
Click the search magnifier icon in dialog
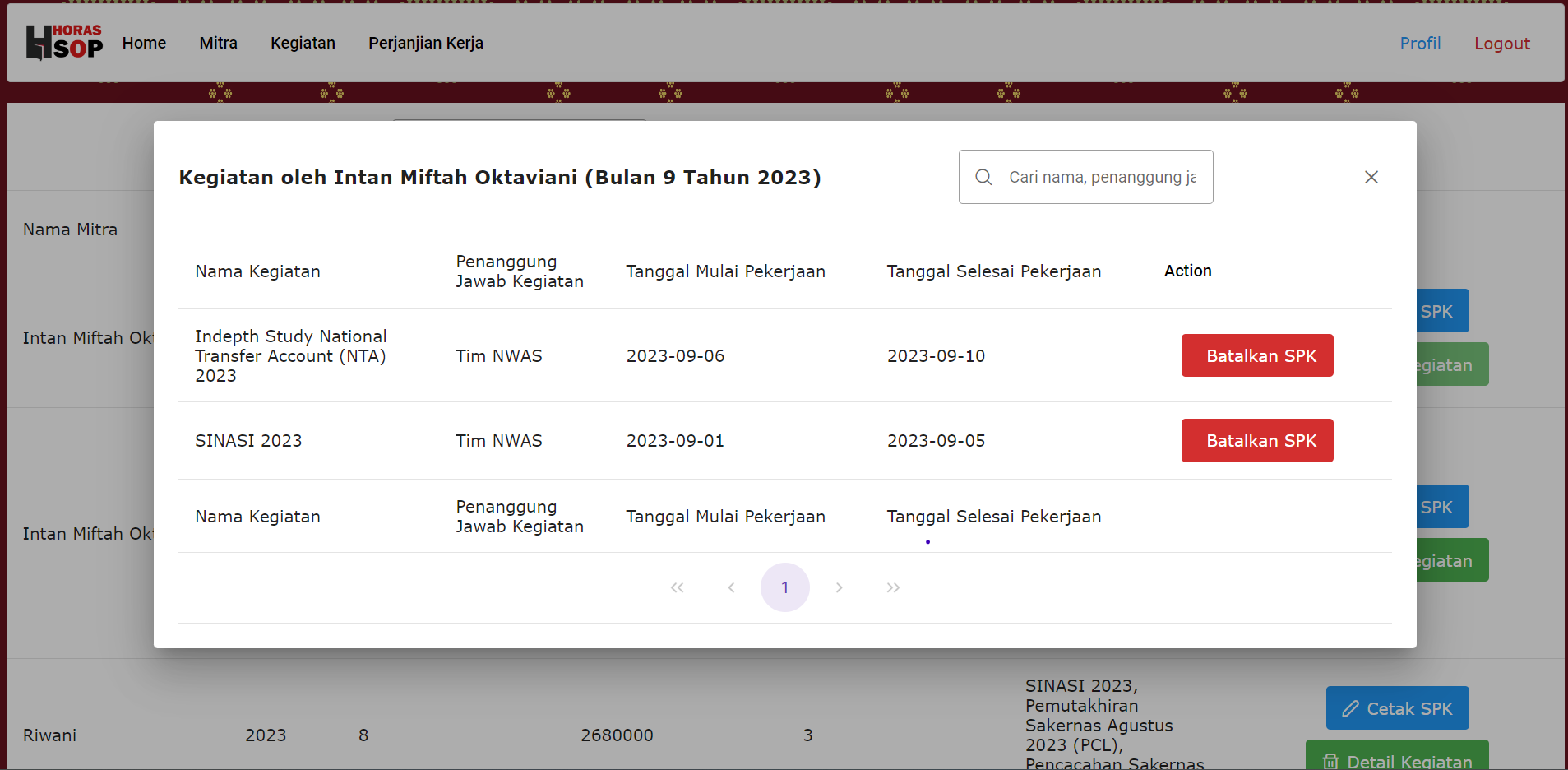coord(983,177)
